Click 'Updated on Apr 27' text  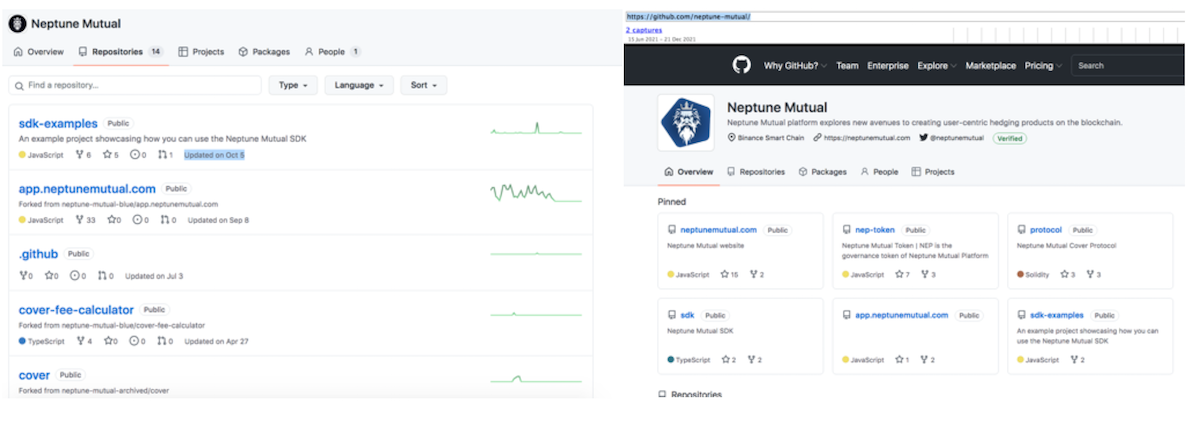coord(216,341)
